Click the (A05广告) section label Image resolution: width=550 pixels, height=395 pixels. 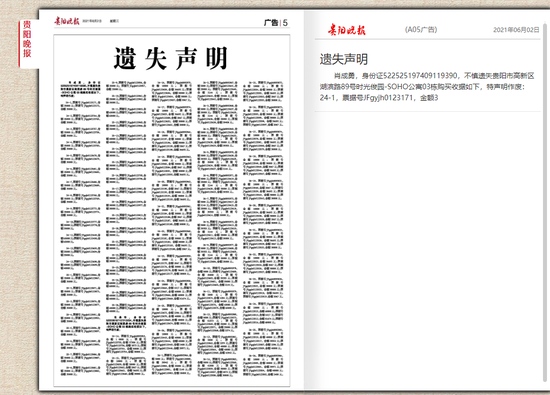[x=421, y=30]
